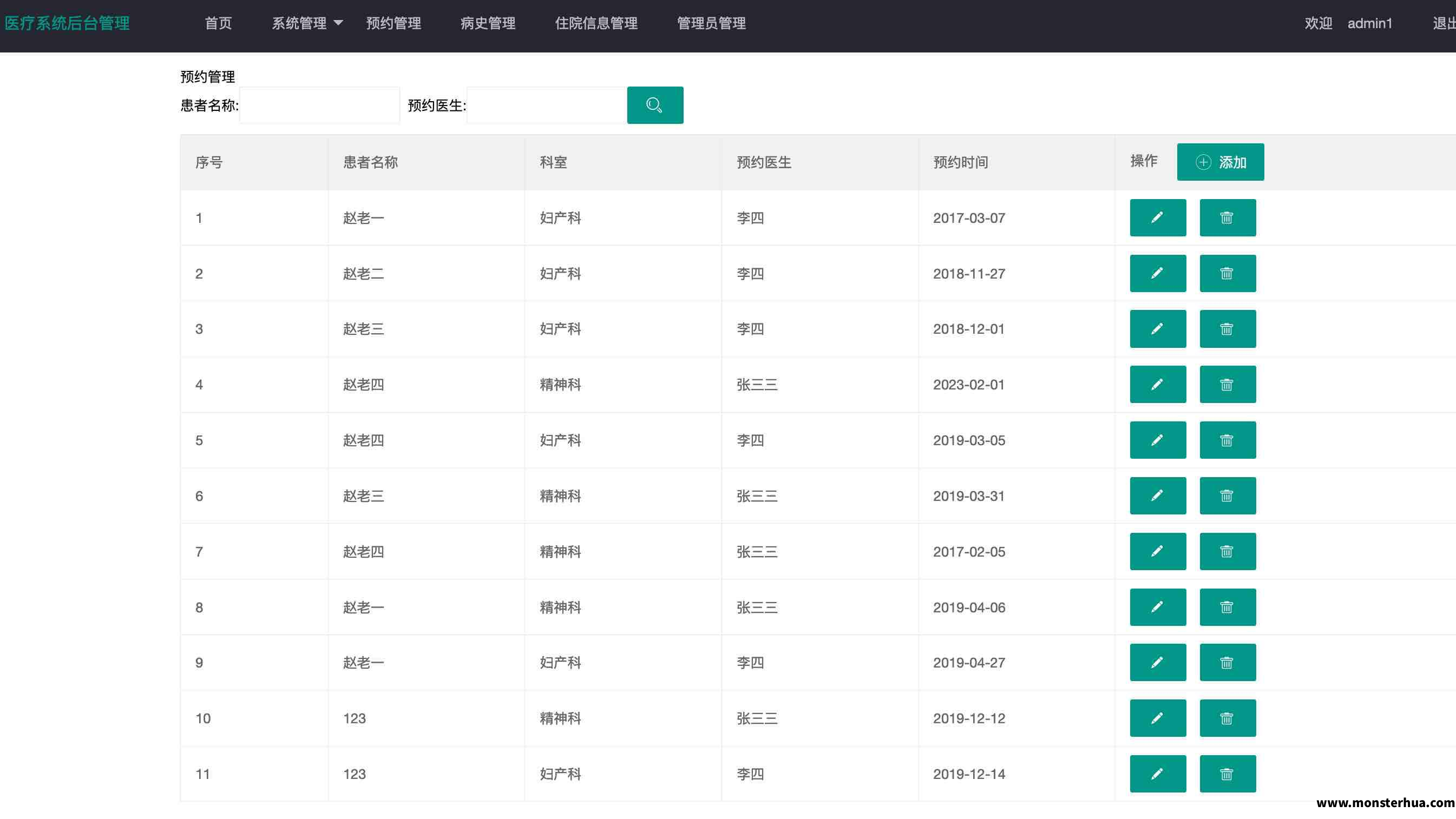Viewport: 1456px width, 819px height.
Task: Open 住院信息管理 navigation item
Action: pyautogui.click(x=596, y=23)
